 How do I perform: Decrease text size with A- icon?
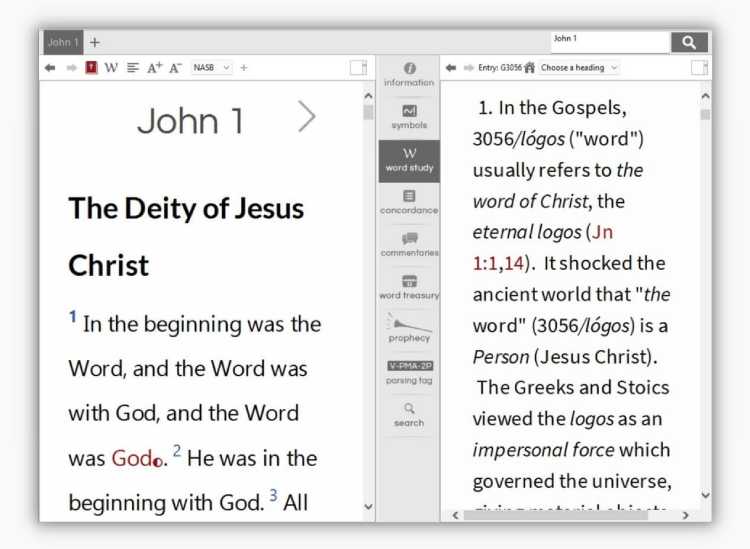[x=175, y=68]
